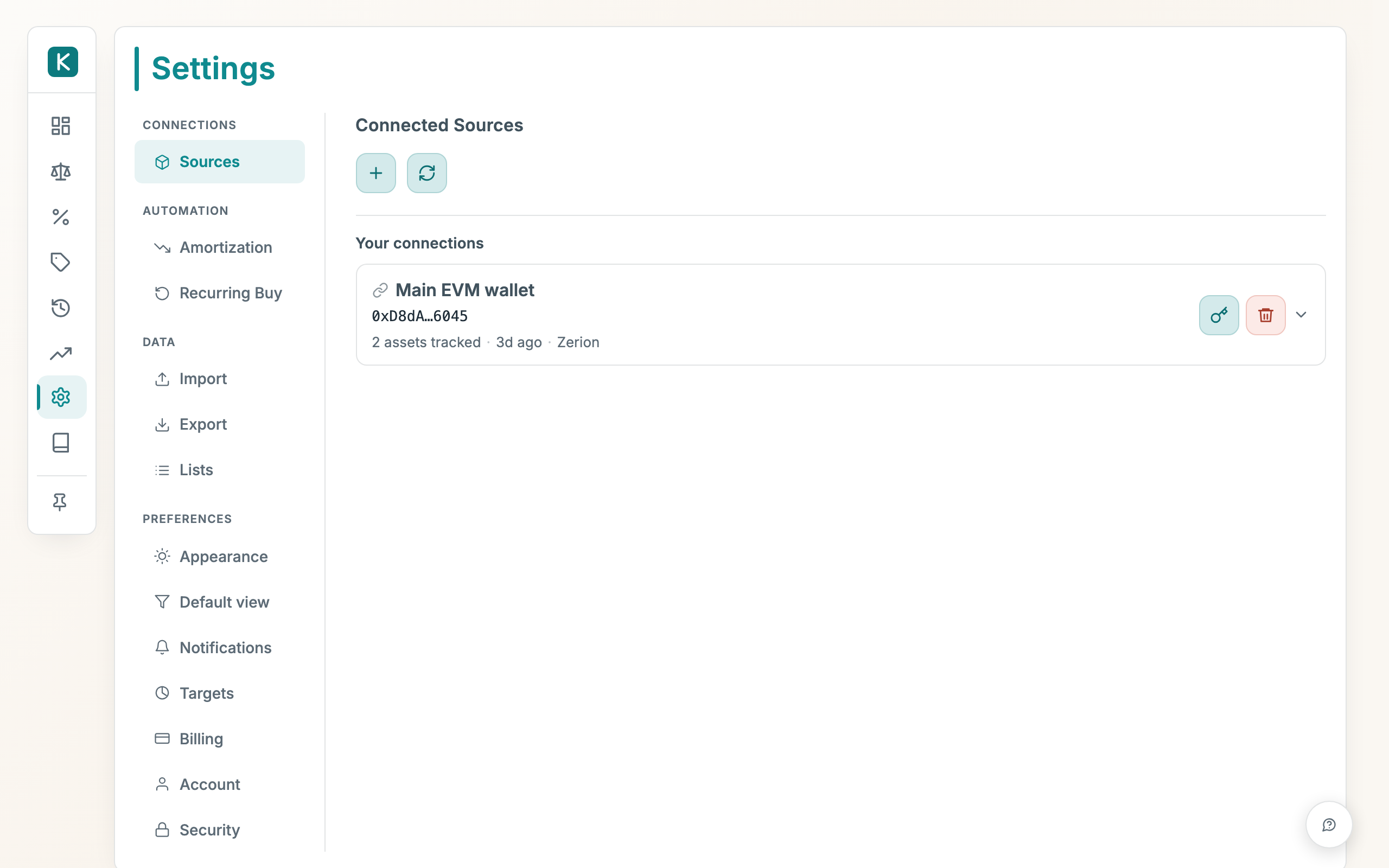Viewport: 1389px width, 868px height.
Task: Click the '3d ago' sync time
Action: [519, 342]
